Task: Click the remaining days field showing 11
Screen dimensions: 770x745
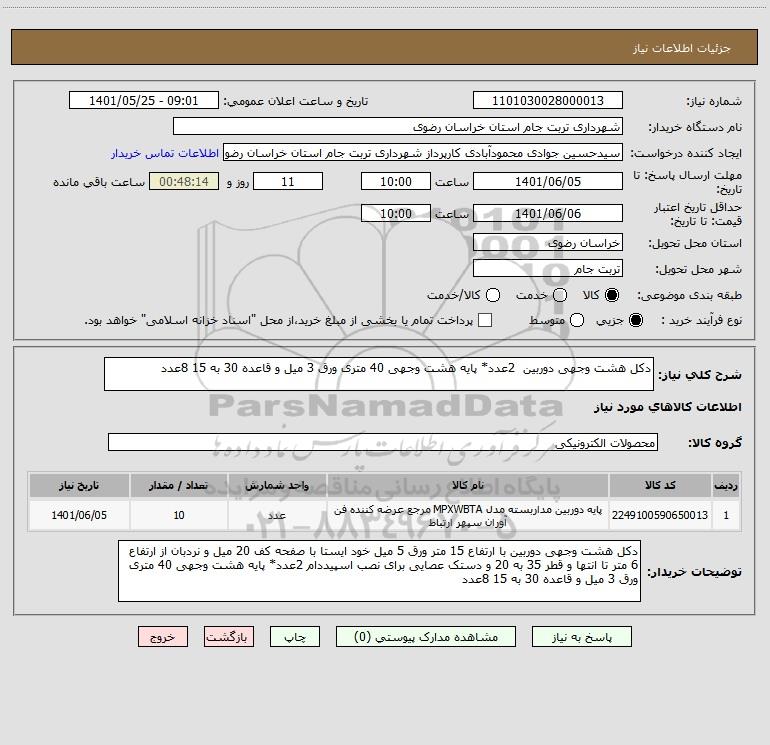Action: [x=288, y=181]
